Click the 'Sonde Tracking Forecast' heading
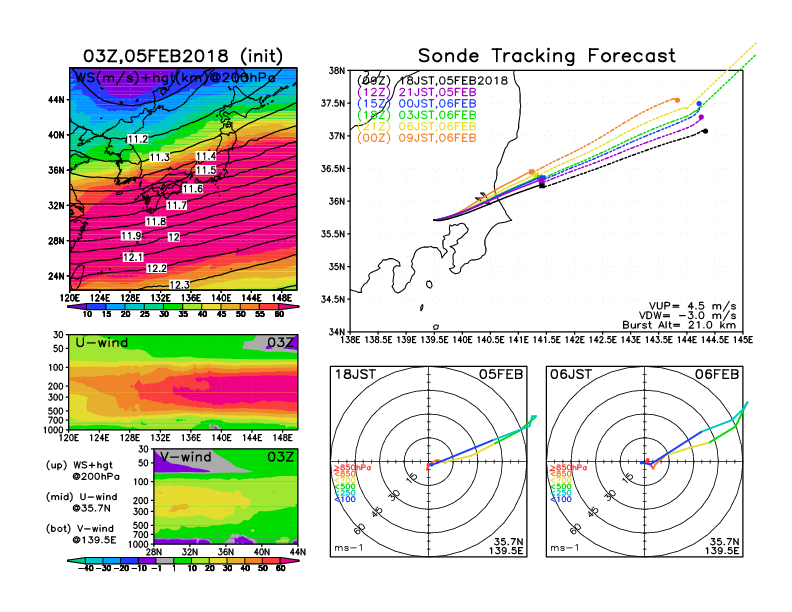Screen dimensions: 792x612 coord(547,55)
